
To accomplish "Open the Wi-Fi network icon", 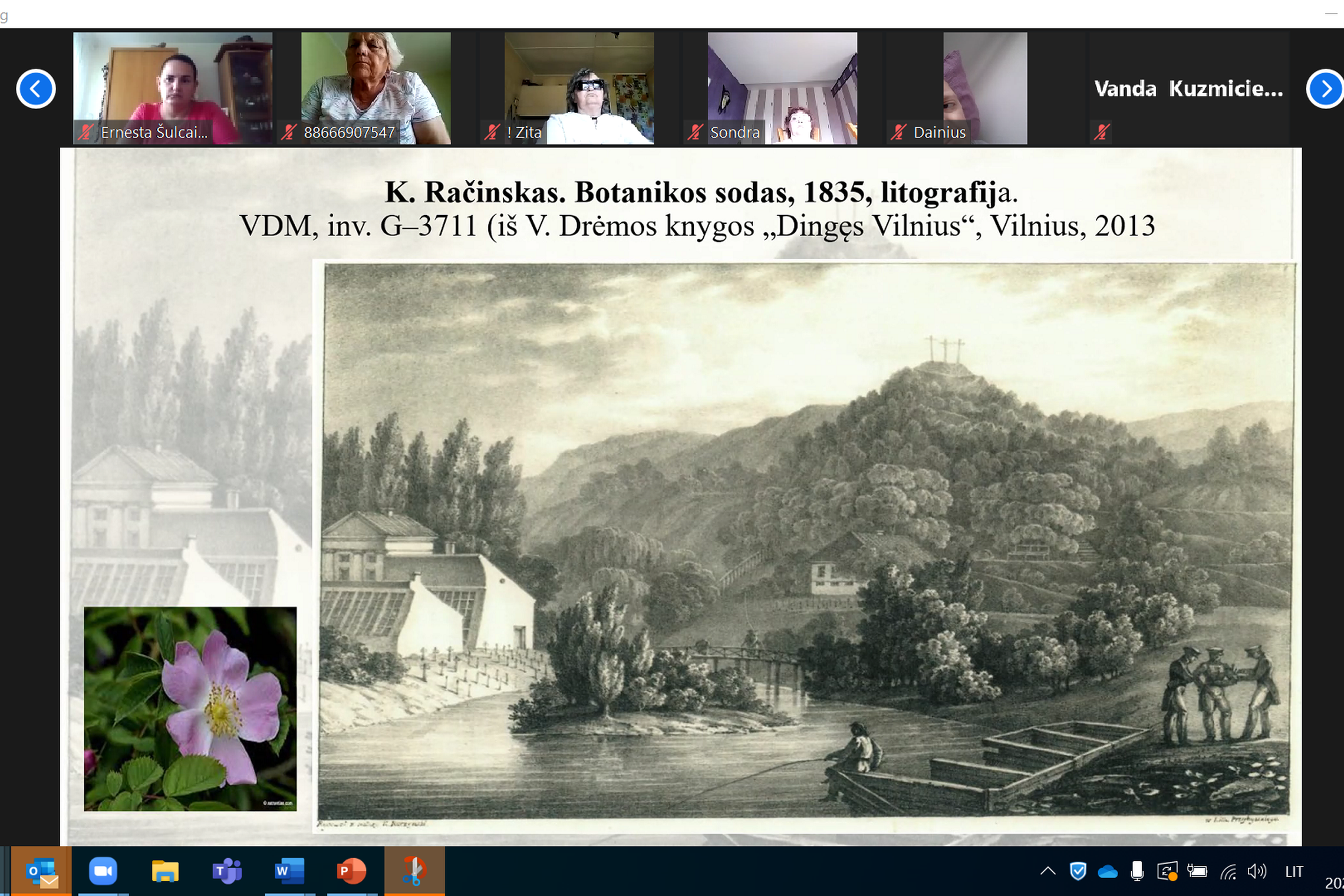I will 1228,872.
